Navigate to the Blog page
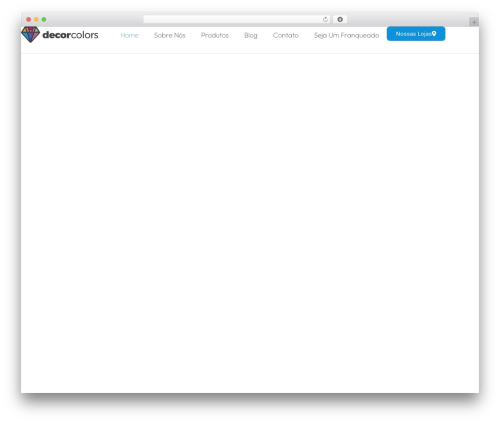Viewport: 500px width, 423px height. pyautogui.click(x=251, y=35)
